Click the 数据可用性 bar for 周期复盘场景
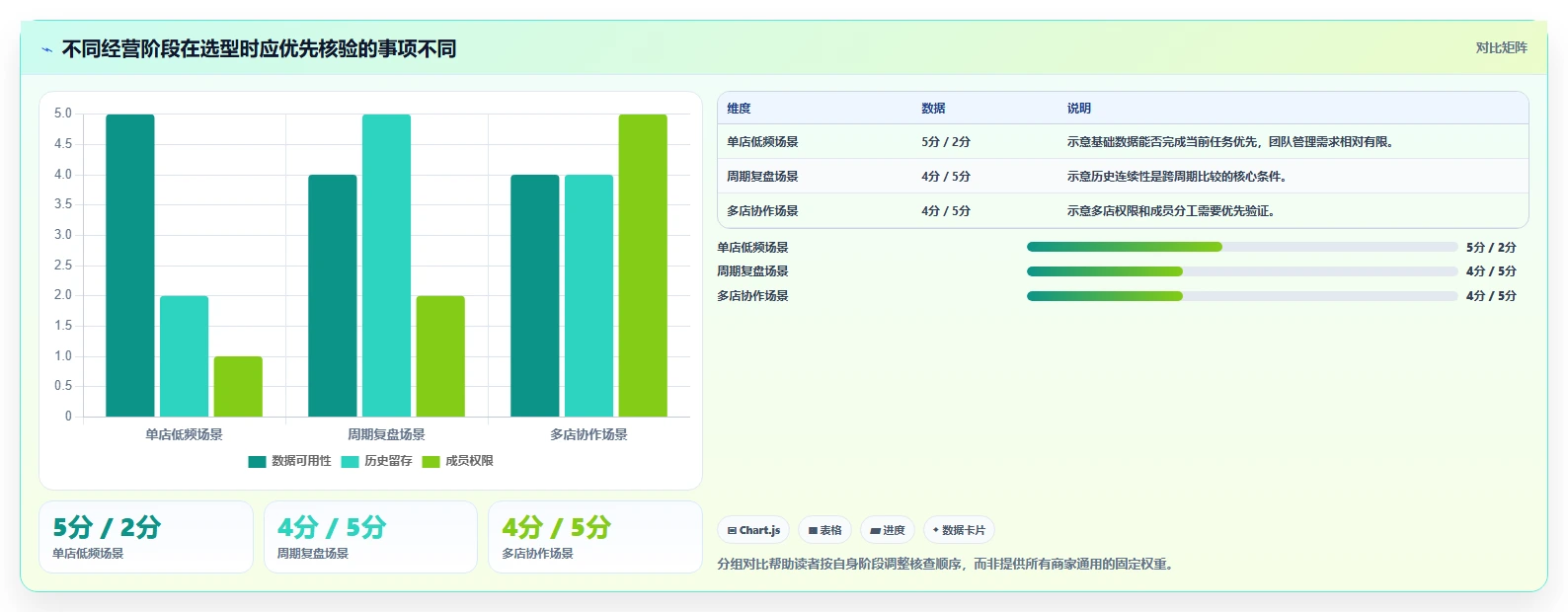Viewport: 1568px width, 612px height. coord(332,296)
